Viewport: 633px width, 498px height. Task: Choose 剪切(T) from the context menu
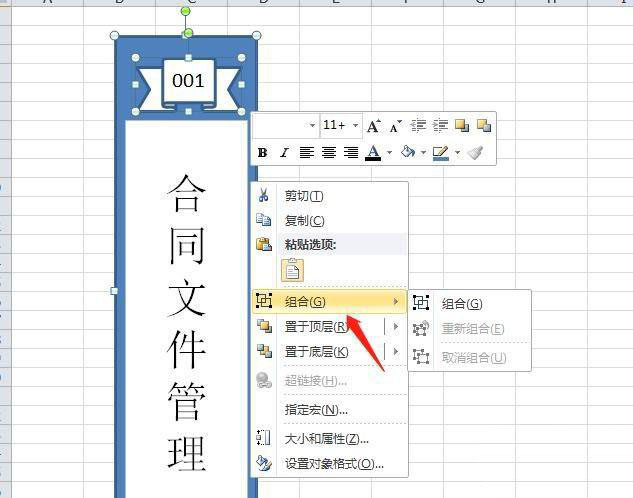(304, 196)
